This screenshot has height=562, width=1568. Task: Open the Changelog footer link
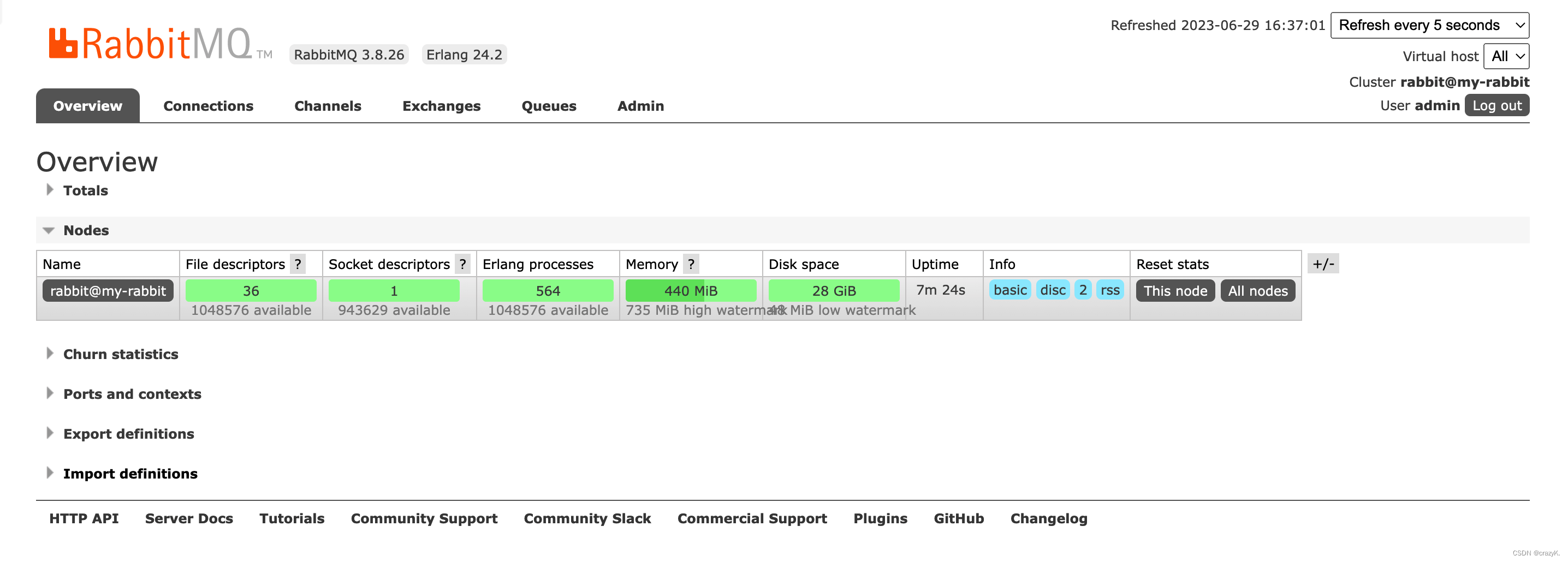[1048, 518]
